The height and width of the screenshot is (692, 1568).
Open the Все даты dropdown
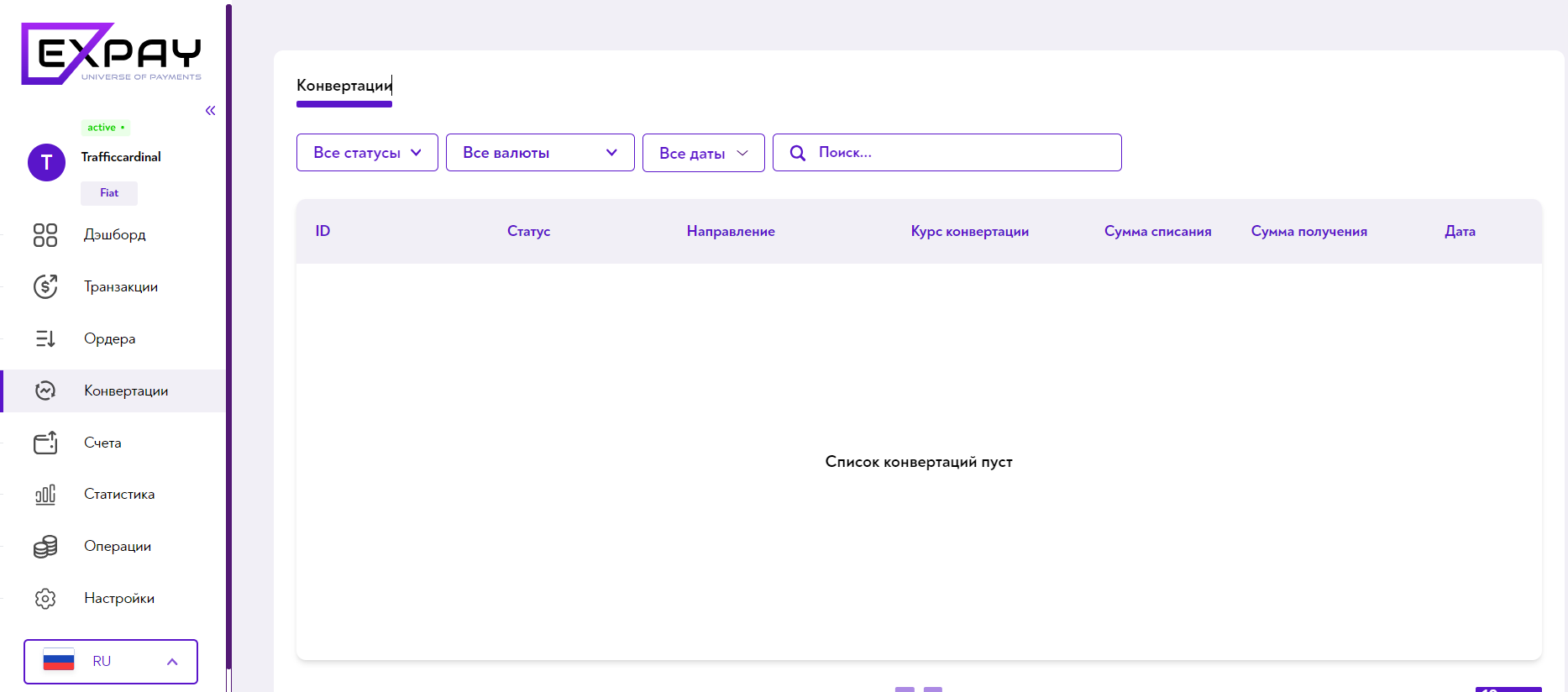pos(704,153)
